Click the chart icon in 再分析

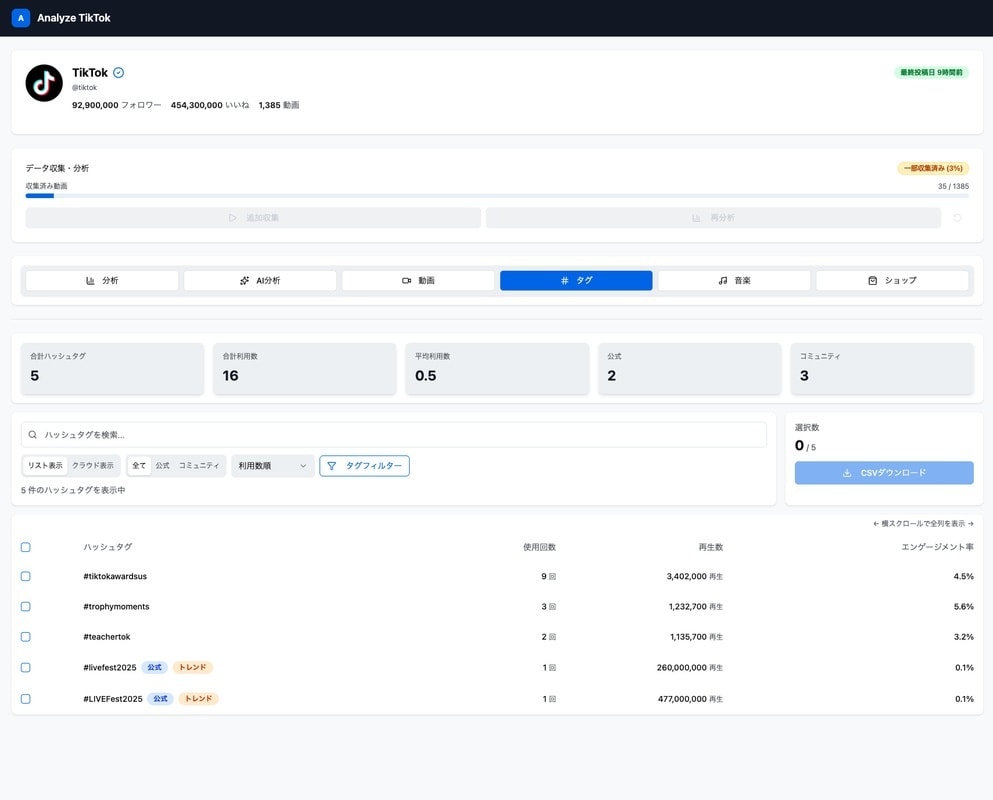point(696,218)
